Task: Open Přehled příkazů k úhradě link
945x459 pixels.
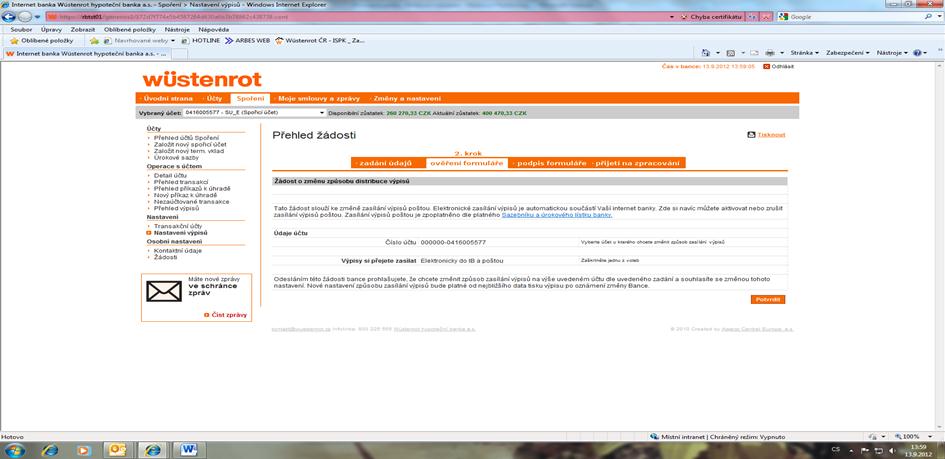Action: [x=192, y=189]
